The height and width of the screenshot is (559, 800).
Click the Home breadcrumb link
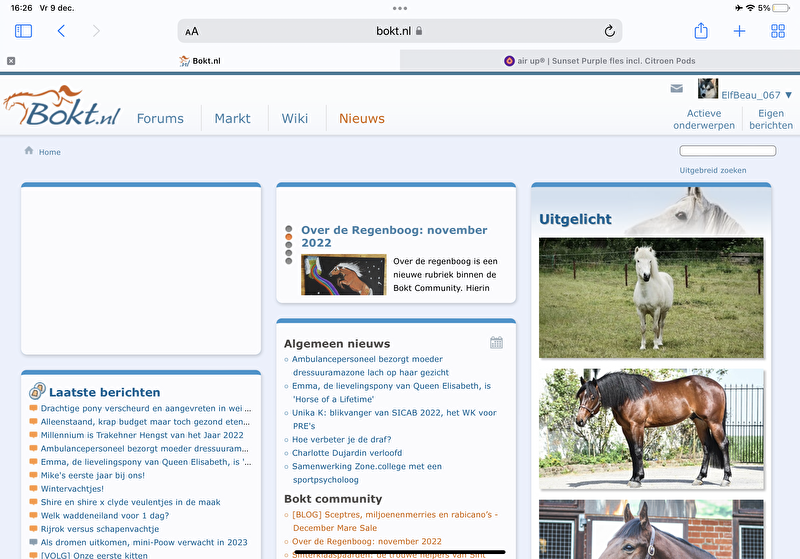[49, 152]
